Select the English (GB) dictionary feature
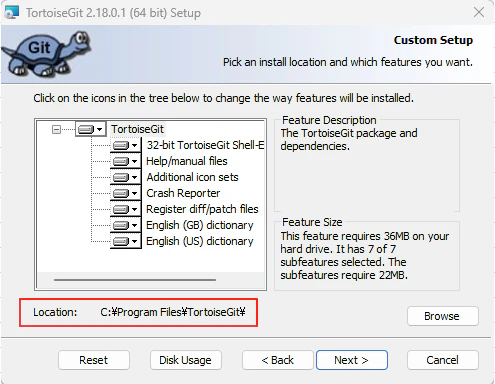The width and height of the screenshot is (495, 384). tap(200, 225)
